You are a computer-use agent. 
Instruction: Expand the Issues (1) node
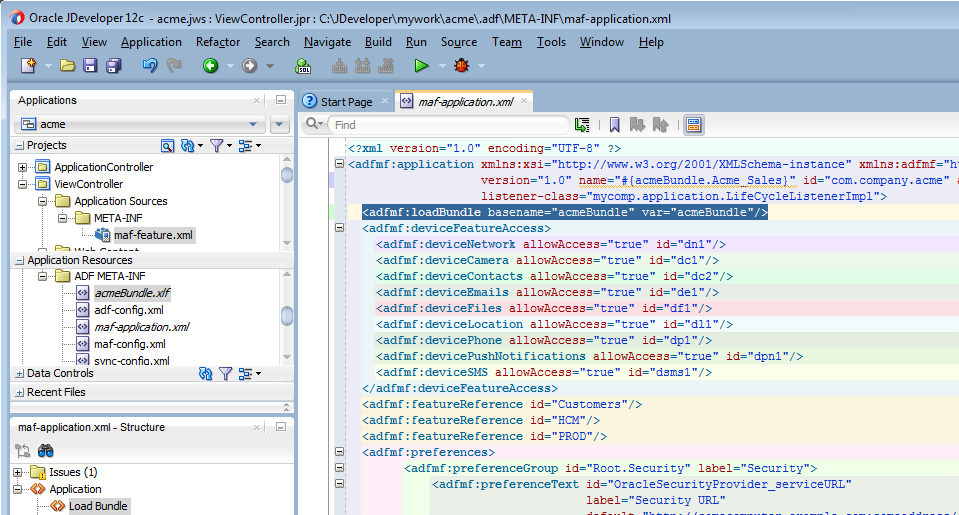click(18, 472)
